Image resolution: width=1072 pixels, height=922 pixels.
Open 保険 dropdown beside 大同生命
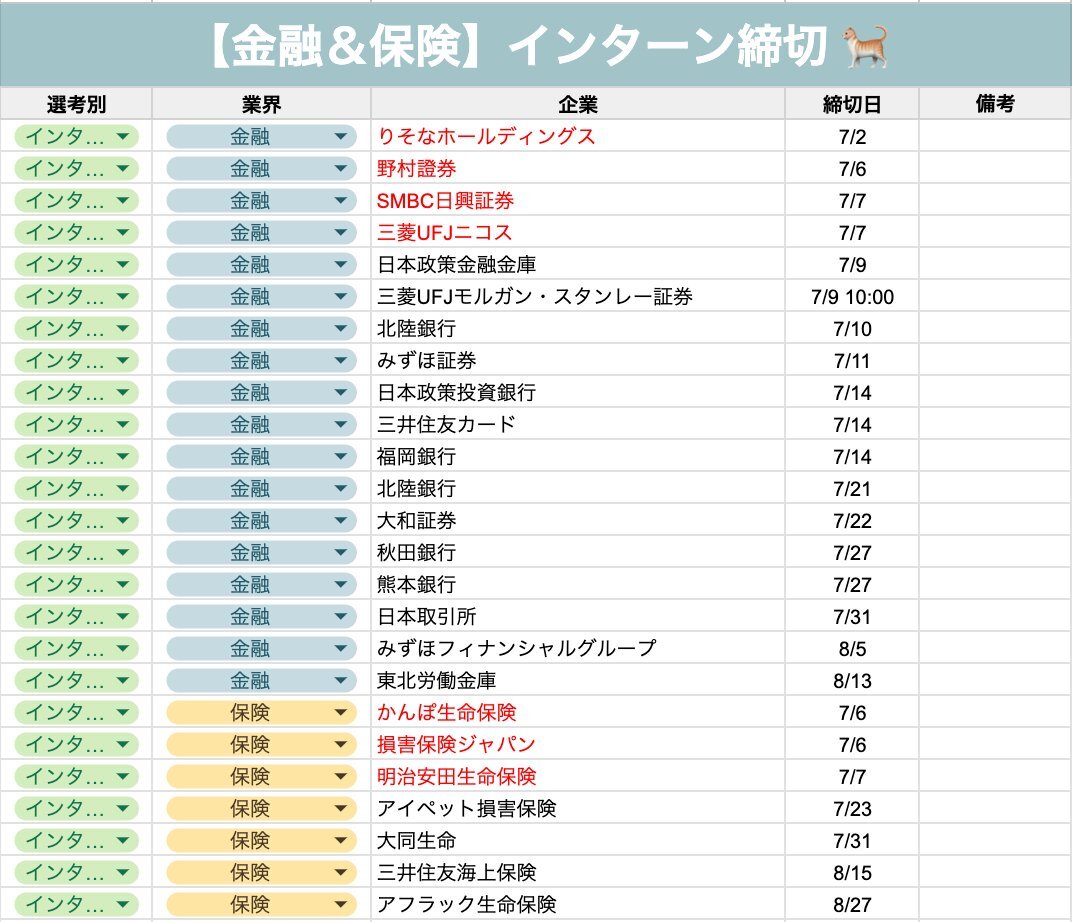point(261,840)
